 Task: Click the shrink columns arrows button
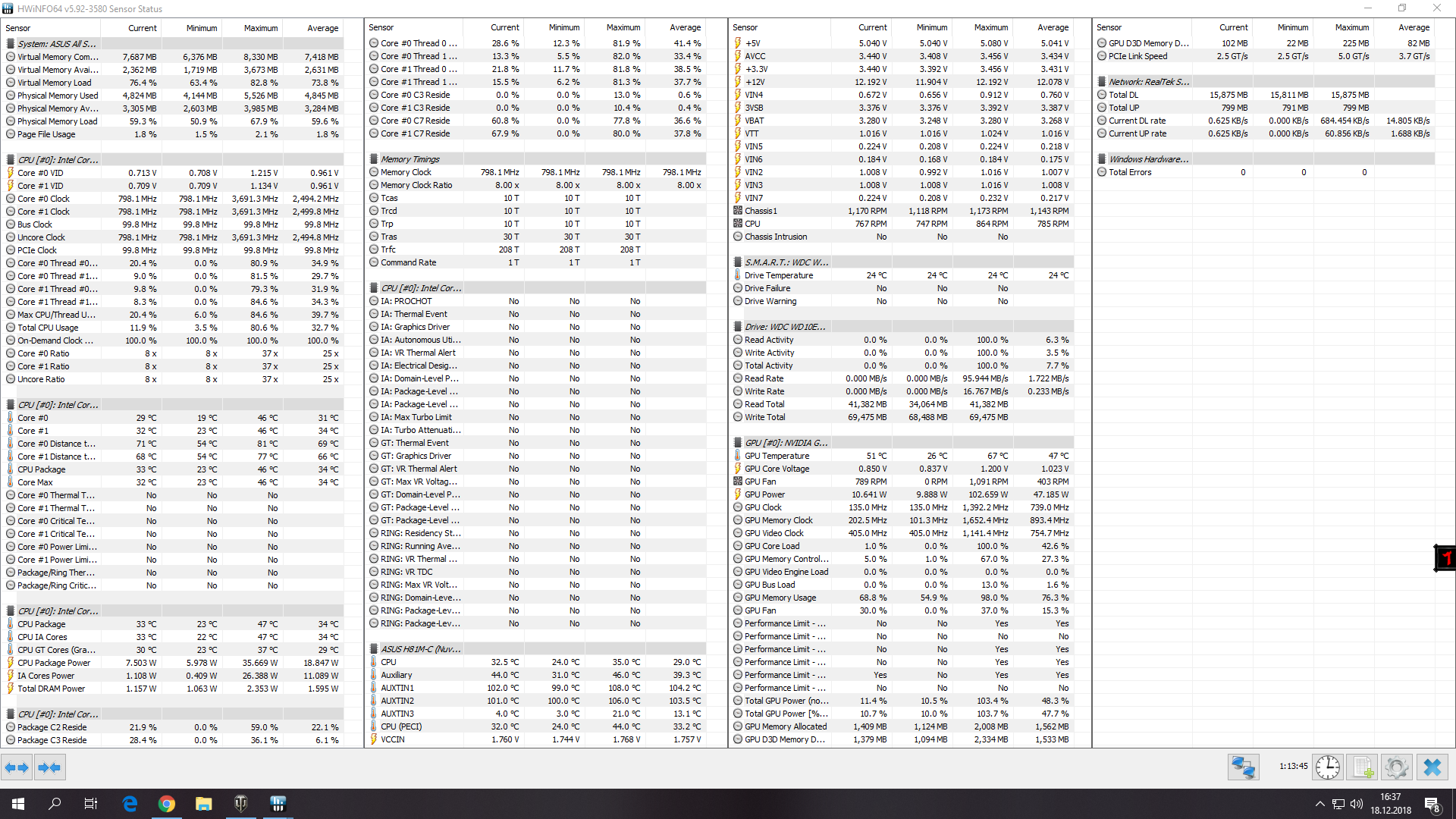(49, 767)
